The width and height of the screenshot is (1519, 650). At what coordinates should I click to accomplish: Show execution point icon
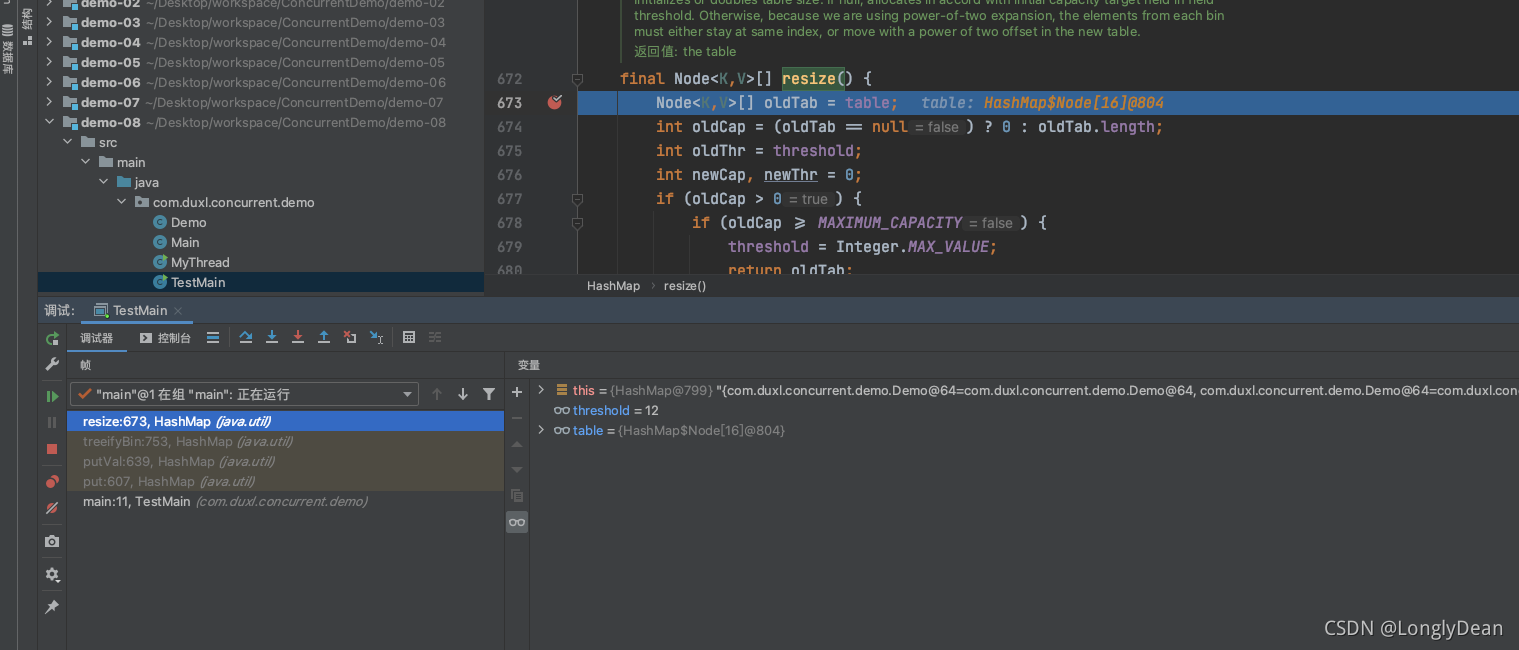pyautogui.click(x=213, y=338)
